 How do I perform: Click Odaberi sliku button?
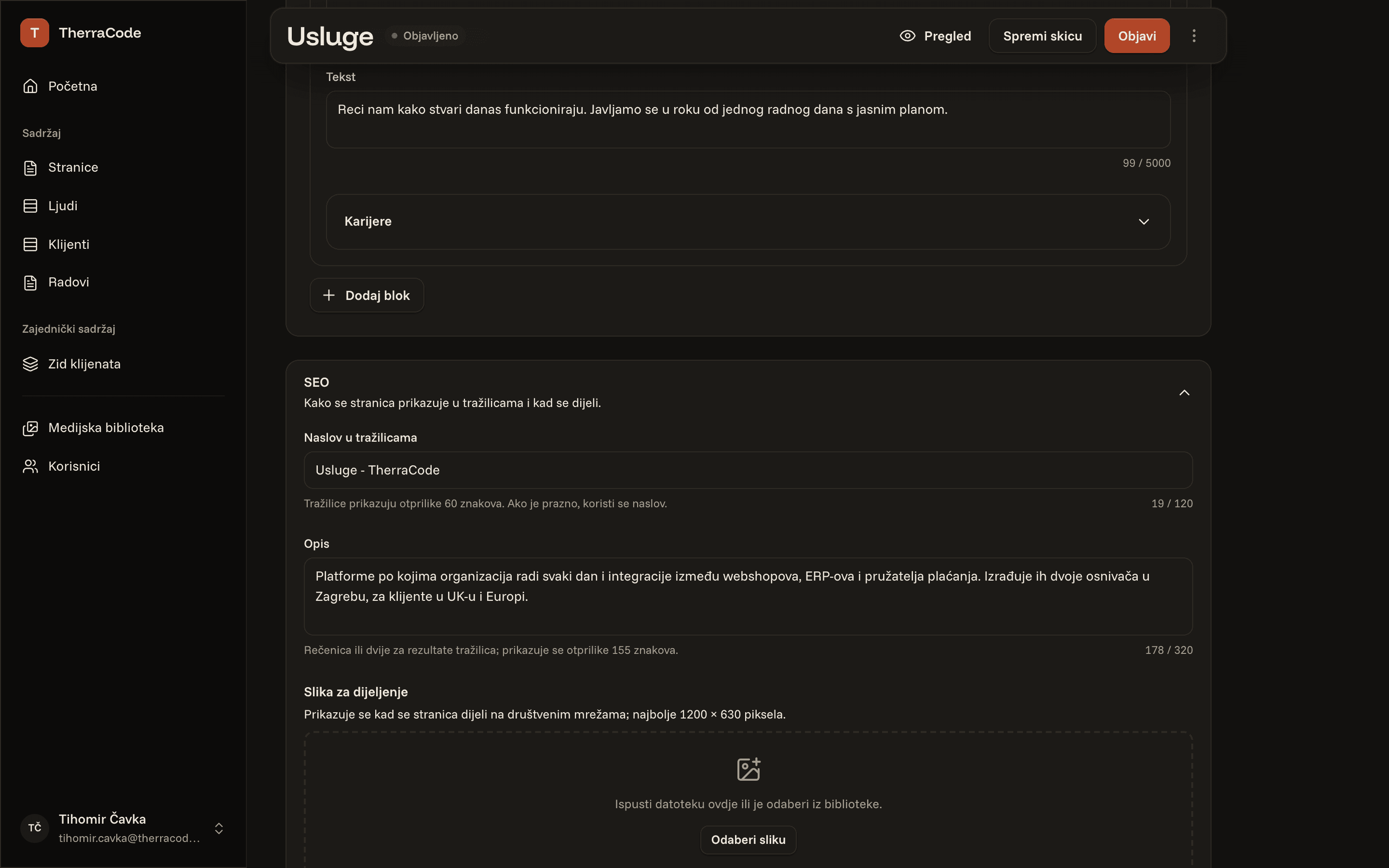coord(748,840)
